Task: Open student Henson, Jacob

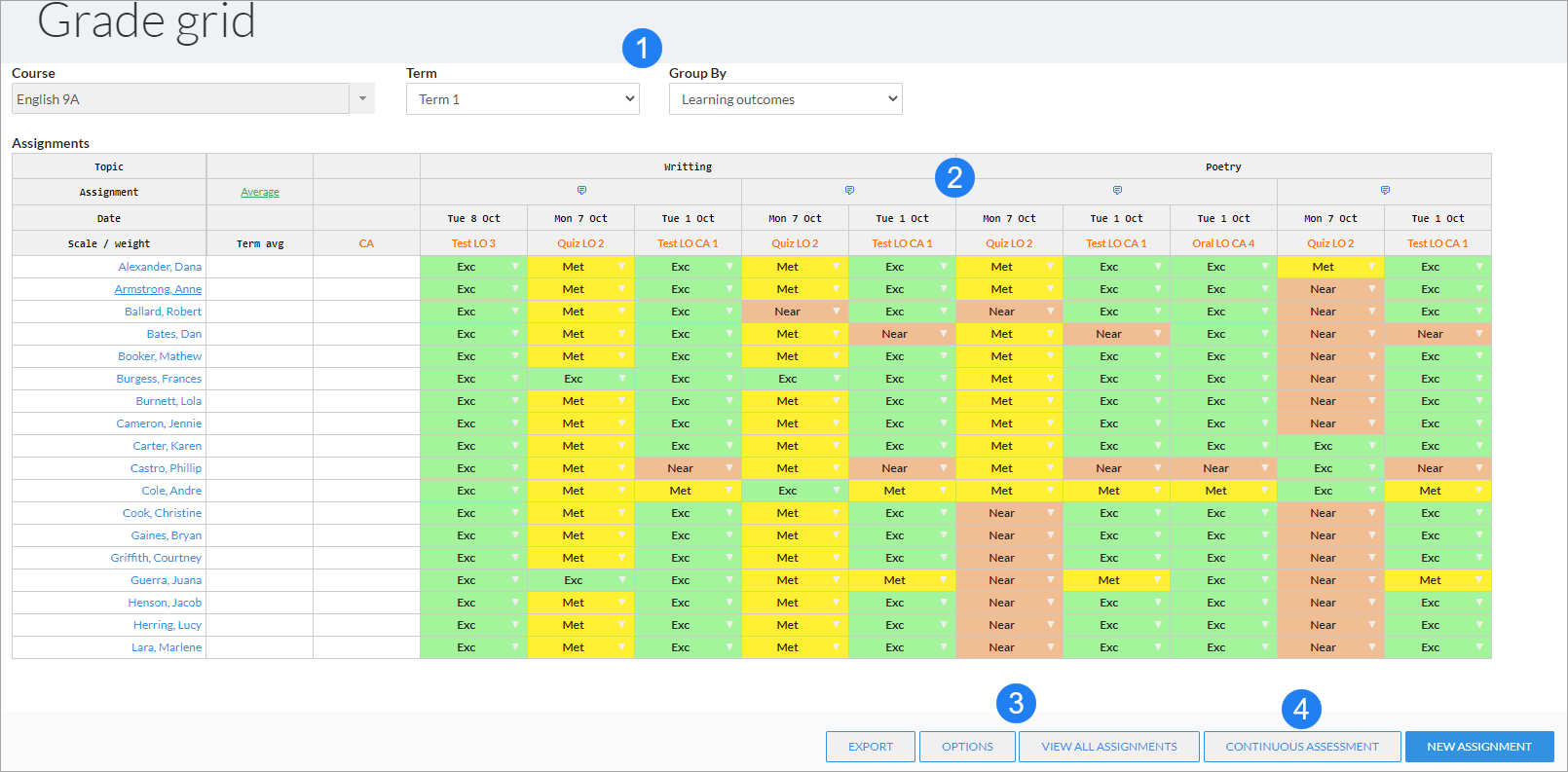Action: (x=165, y=603)
